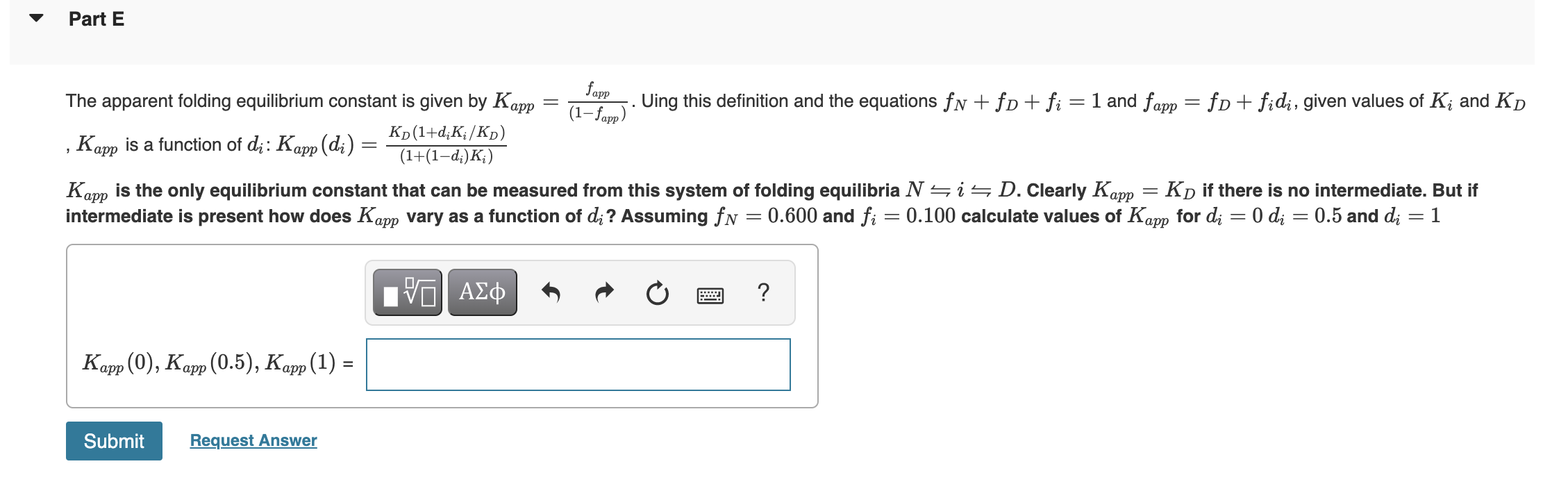
Task: Open Request Answer link
Action: [253, 440]
